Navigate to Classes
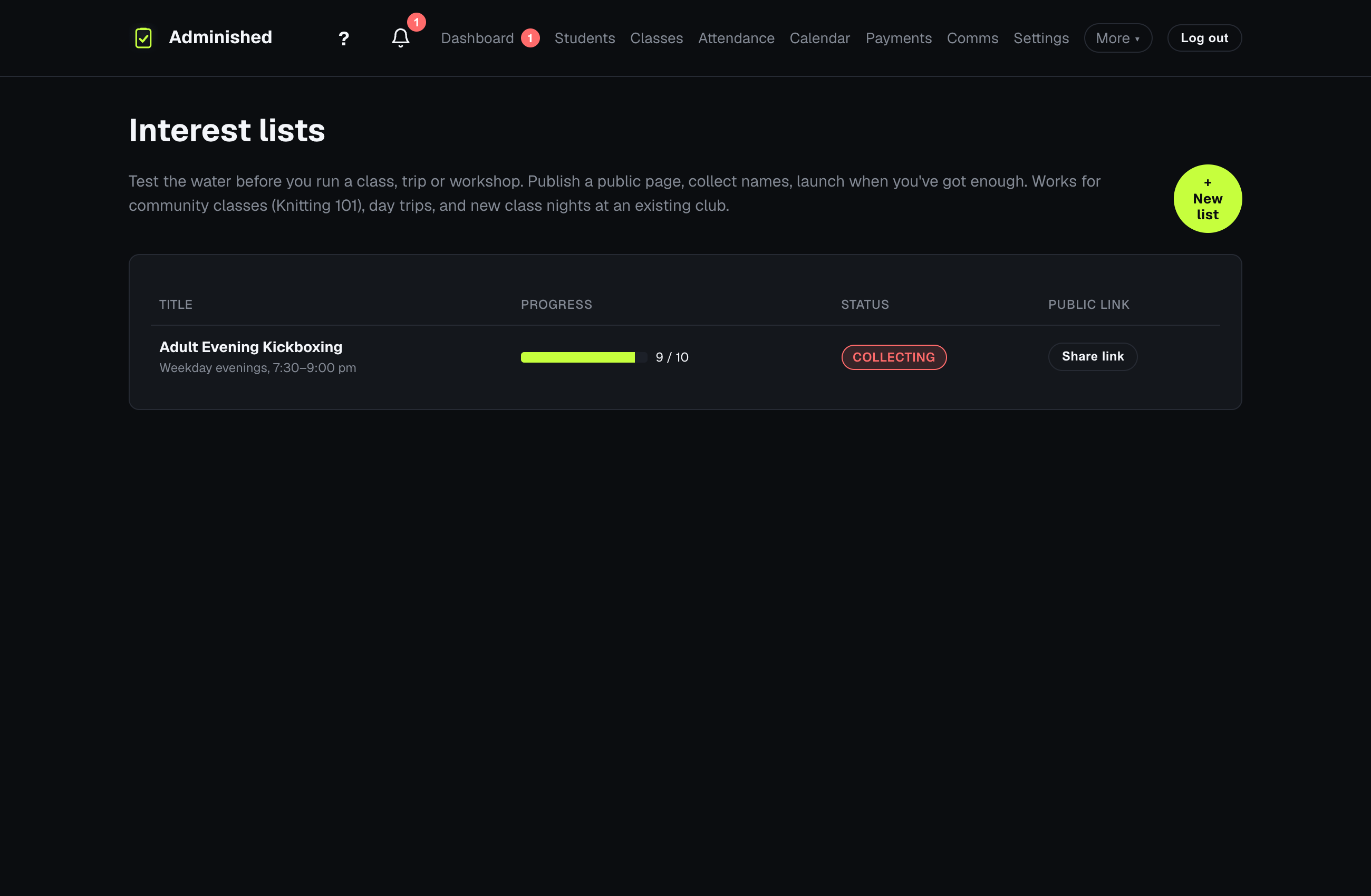The width and height of the screenshot is (1371, 896). pyautogui.click(x=656, y=38)
